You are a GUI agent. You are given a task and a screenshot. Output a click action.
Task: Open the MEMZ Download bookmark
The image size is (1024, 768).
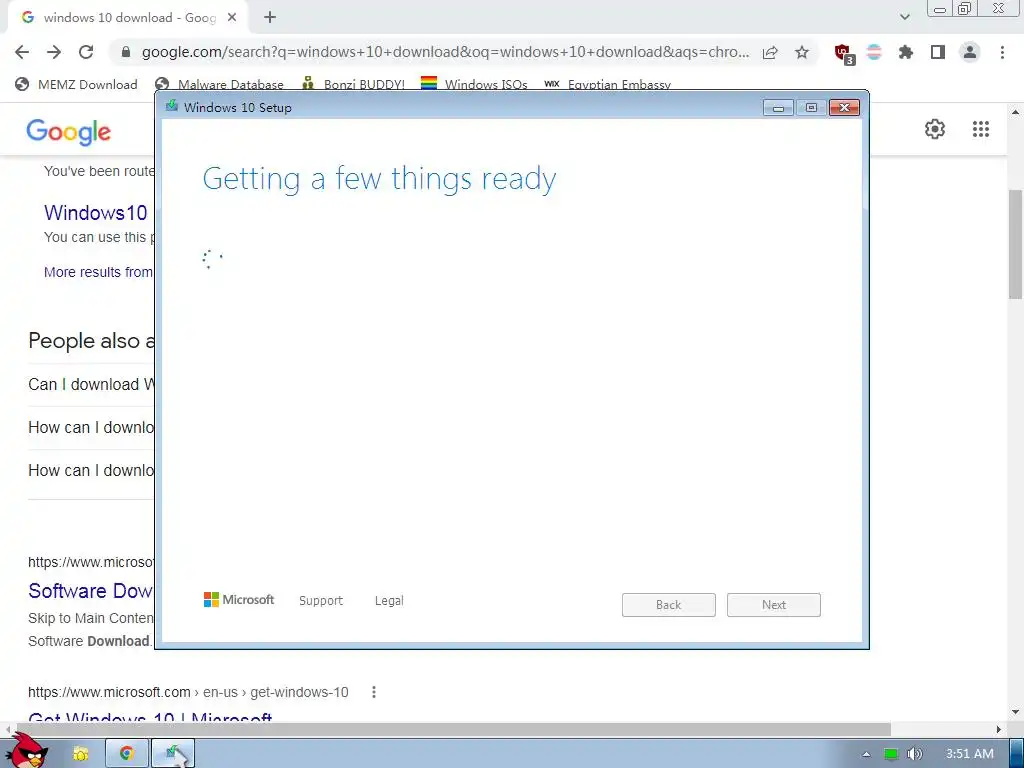(76, 84)
